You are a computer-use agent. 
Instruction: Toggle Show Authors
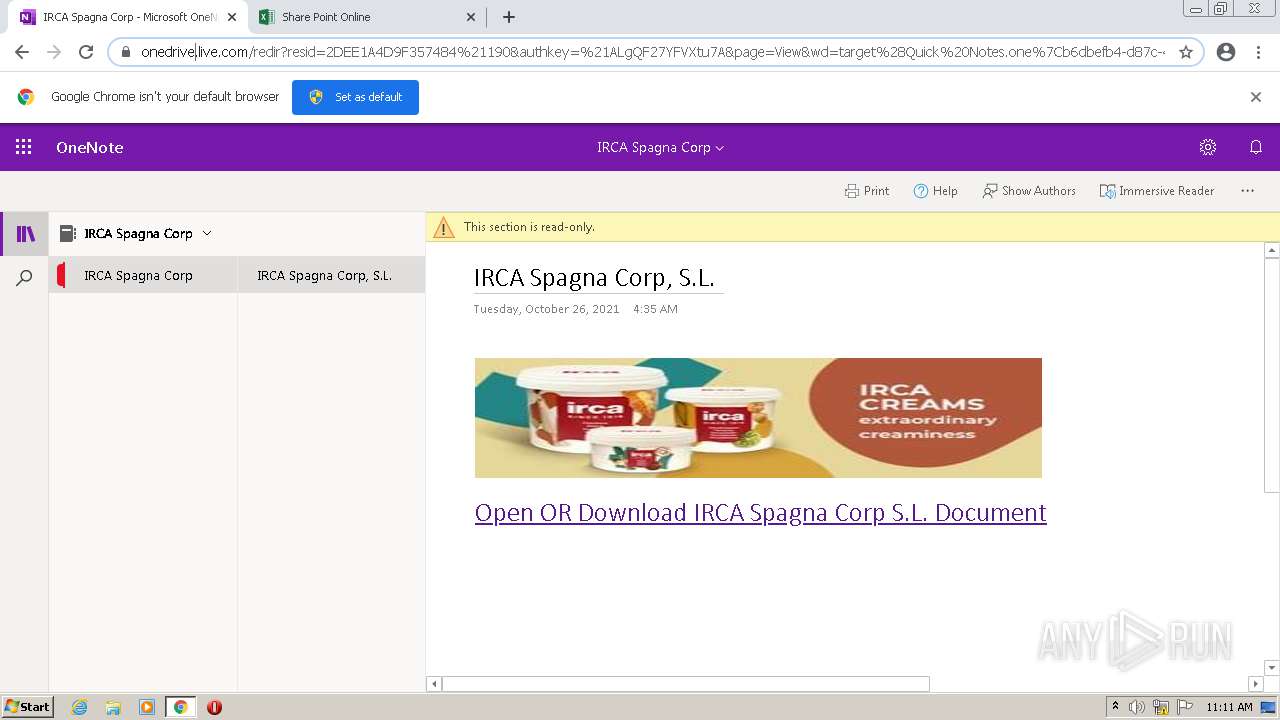[1029, 191]
